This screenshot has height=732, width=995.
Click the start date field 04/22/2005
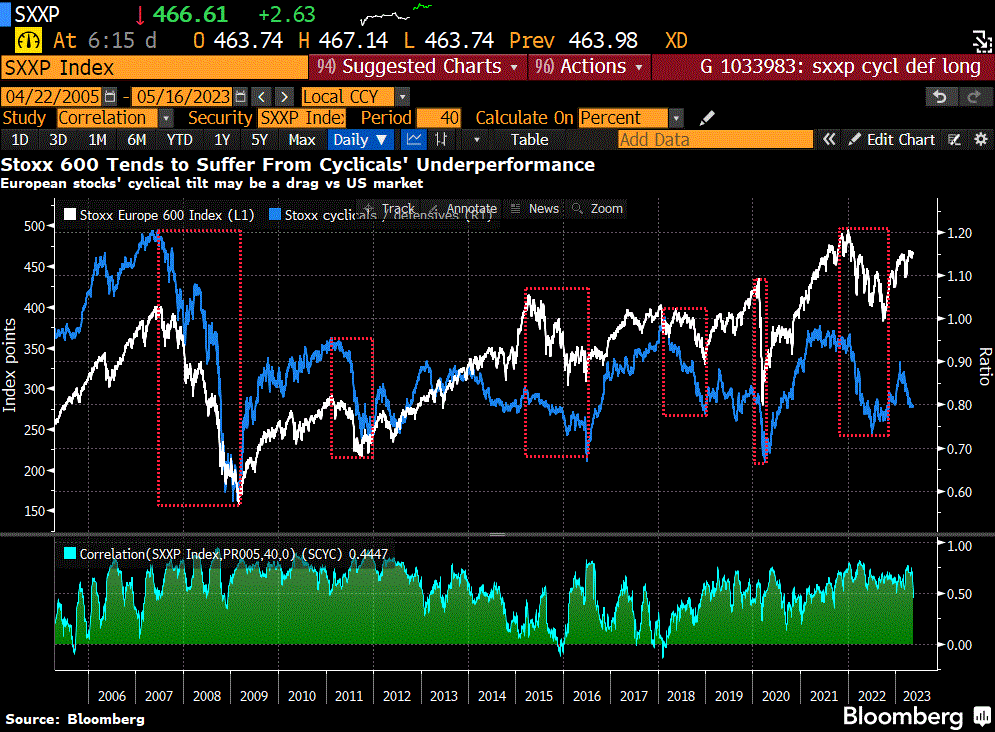[52, 96]
